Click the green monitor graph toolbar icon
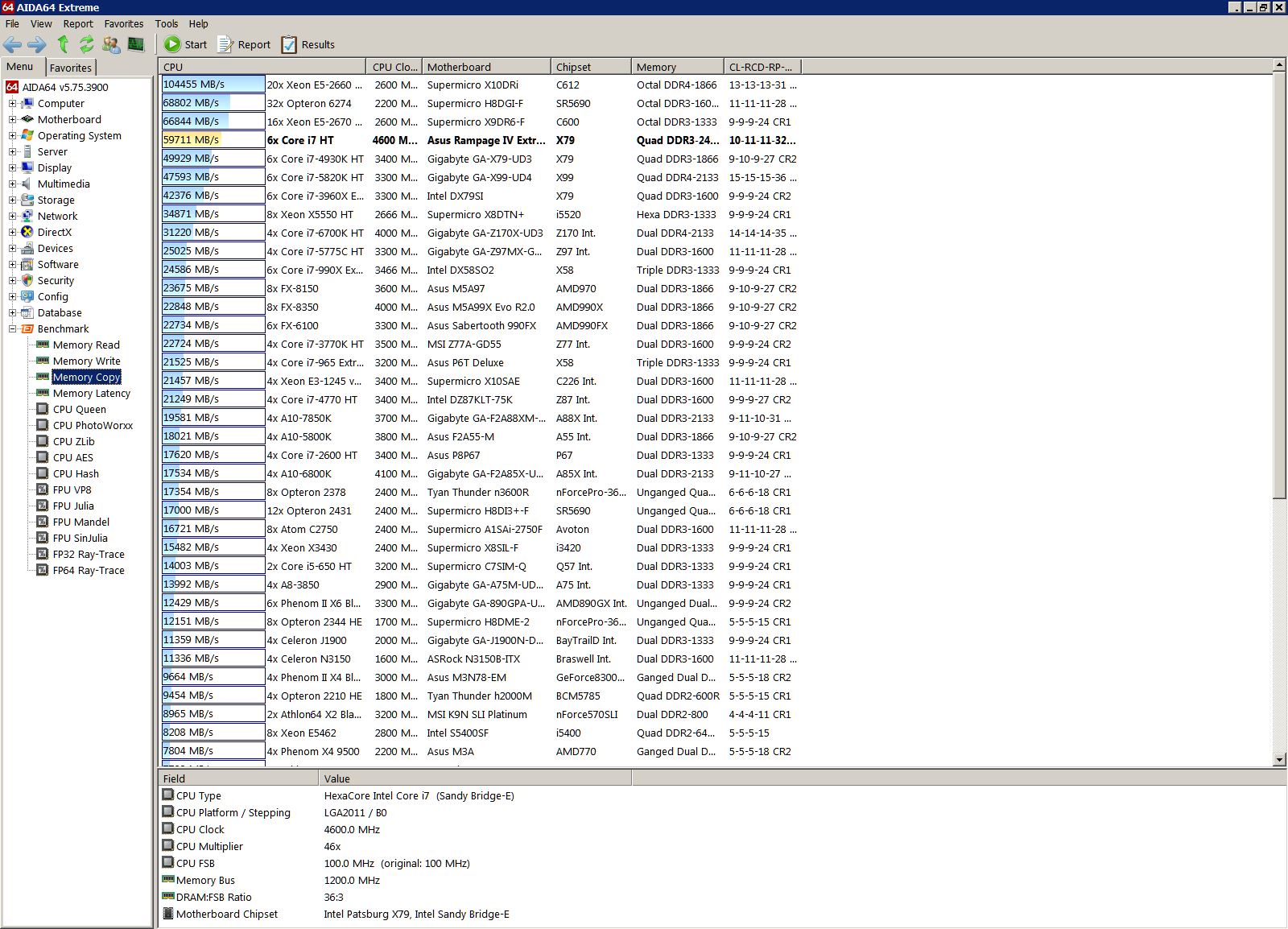1288x929 pixels. click(x=136, y=44)
